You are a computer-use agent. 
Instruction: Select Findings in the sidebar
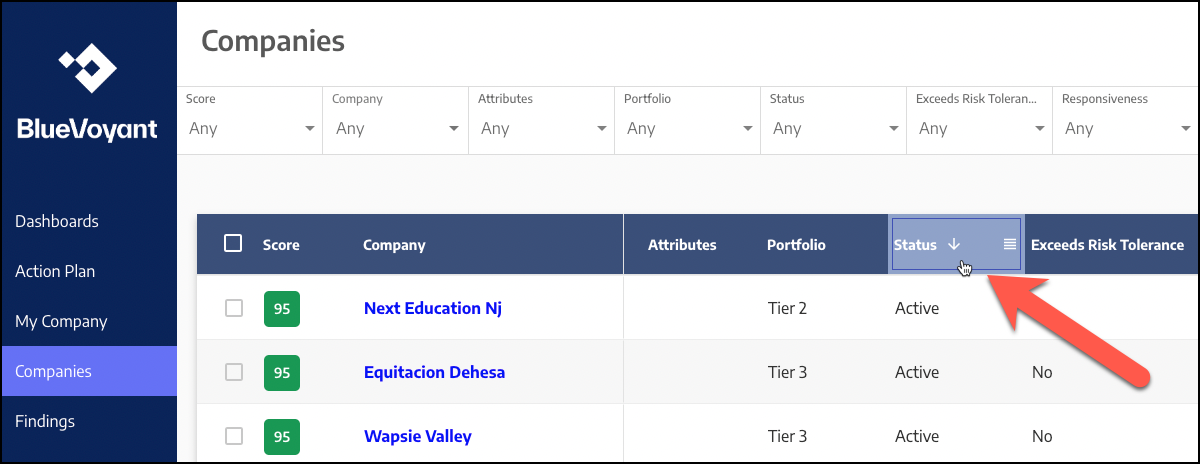click(x=45, y=421)
